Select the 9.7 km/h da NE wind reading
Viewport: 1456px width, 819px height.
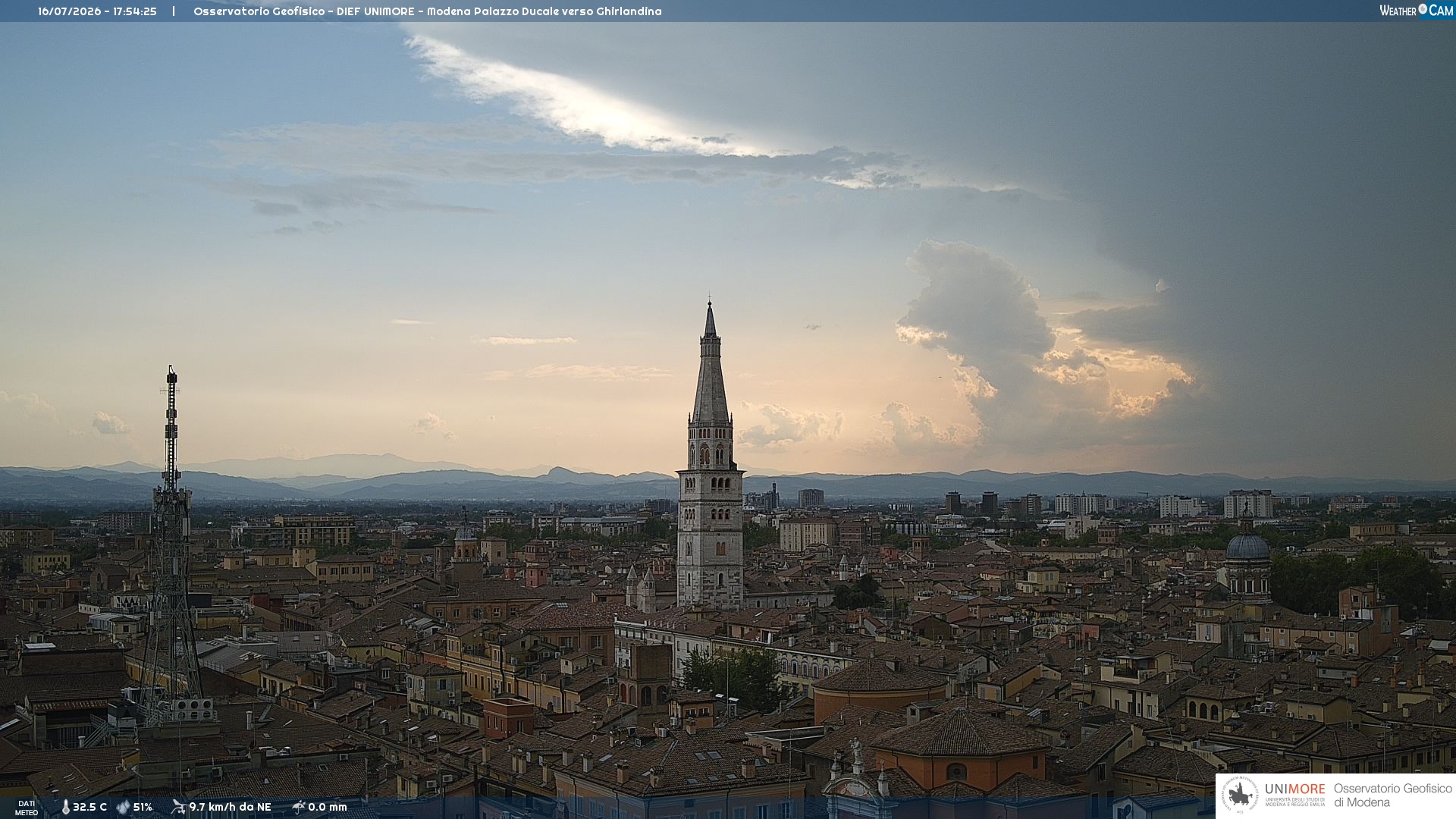[x=230, y=807]
